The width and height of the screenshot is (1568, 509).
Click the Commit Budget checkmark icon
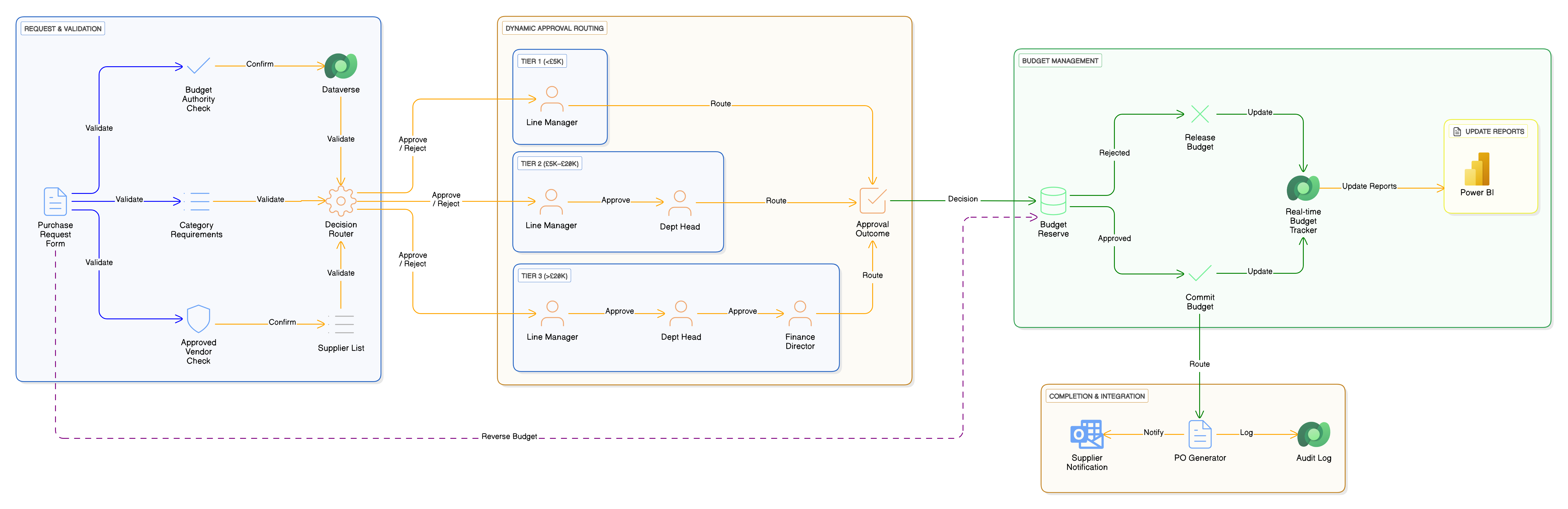(x=1200, y=273)
